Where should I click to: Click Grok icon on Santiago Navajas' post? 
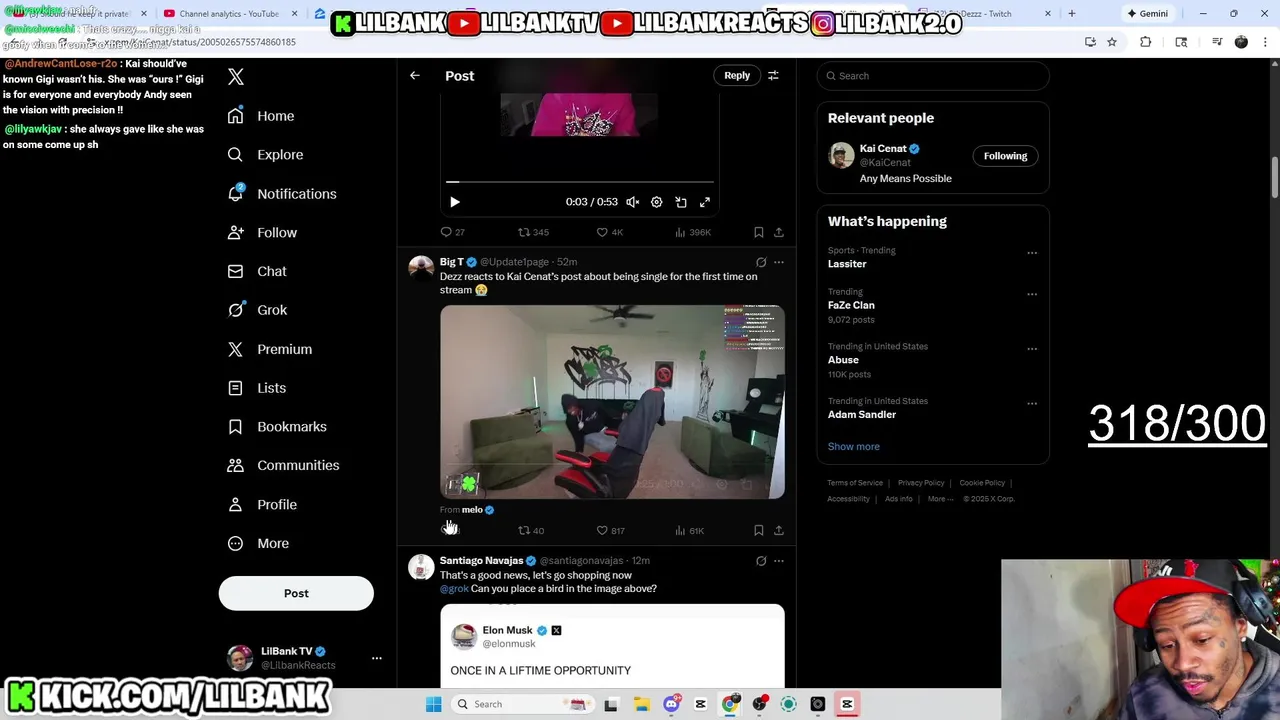tap(761, 561)
